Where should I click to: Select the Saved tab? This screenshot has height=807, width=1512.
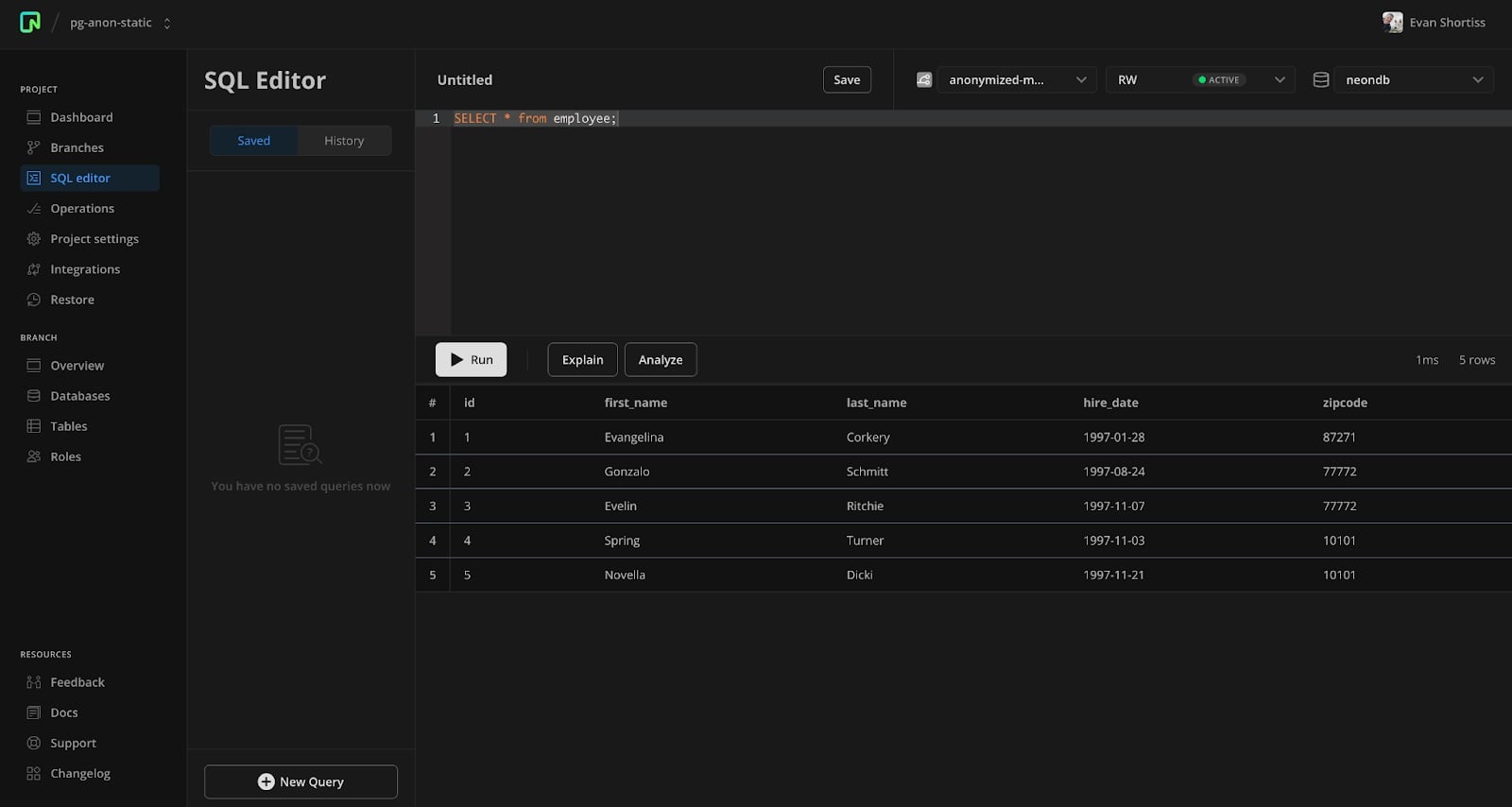pyautogui.click(x=253, y=141)
